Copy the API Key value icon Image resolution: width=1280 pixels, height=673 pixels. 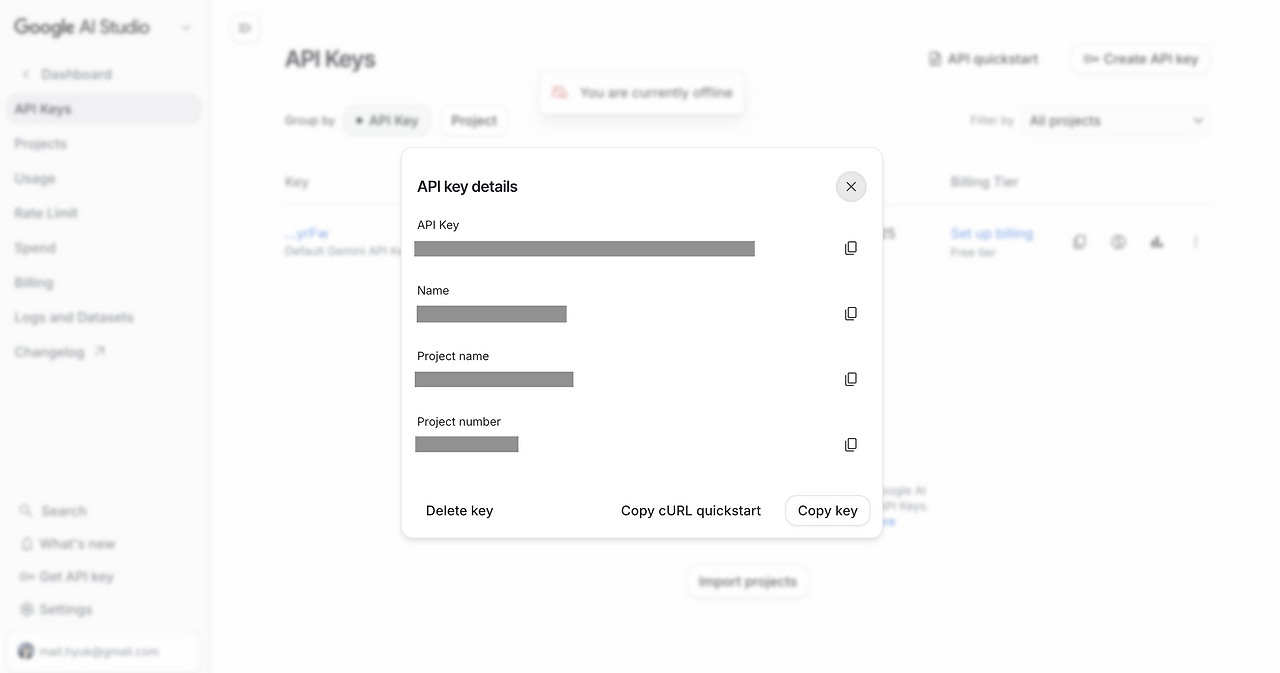851,248
